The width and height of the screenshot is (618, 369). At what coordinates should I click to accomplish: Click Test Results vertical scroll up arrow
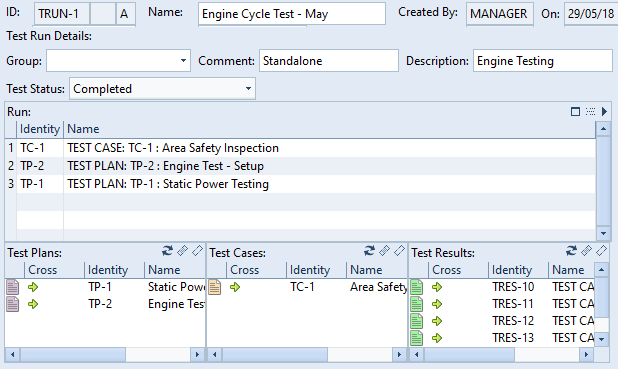pyautogui.click(x=601, y=270)
